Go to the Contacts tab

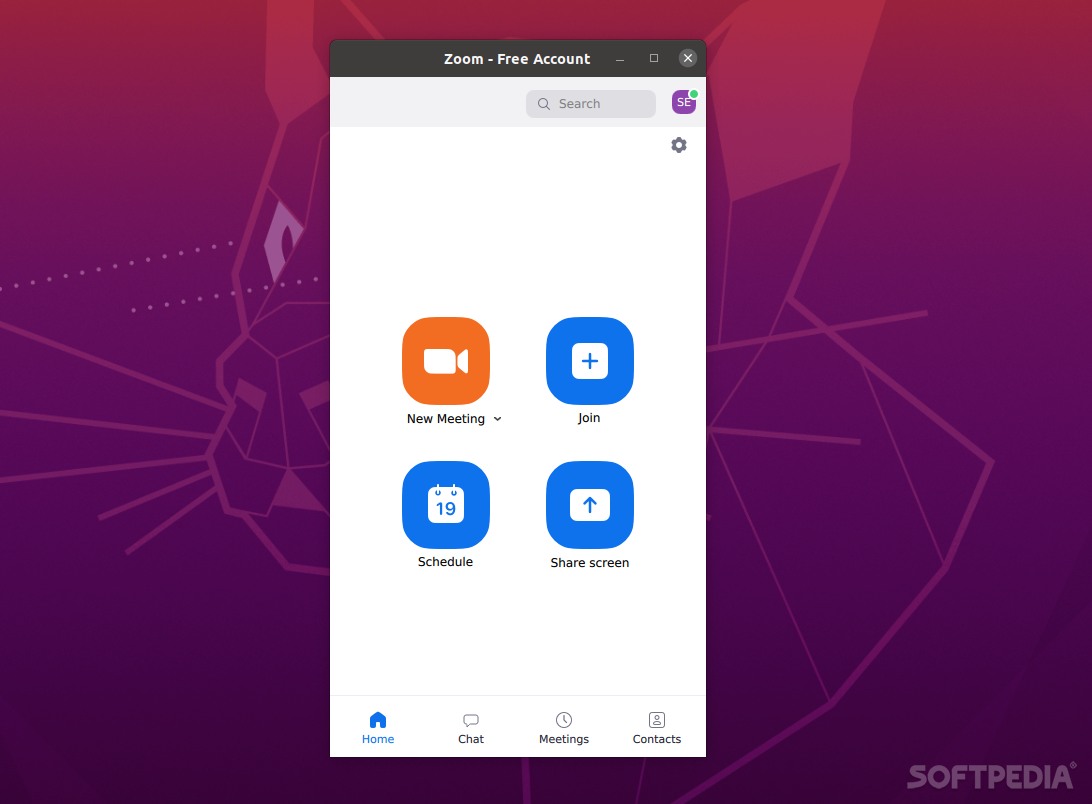[657, 728]
